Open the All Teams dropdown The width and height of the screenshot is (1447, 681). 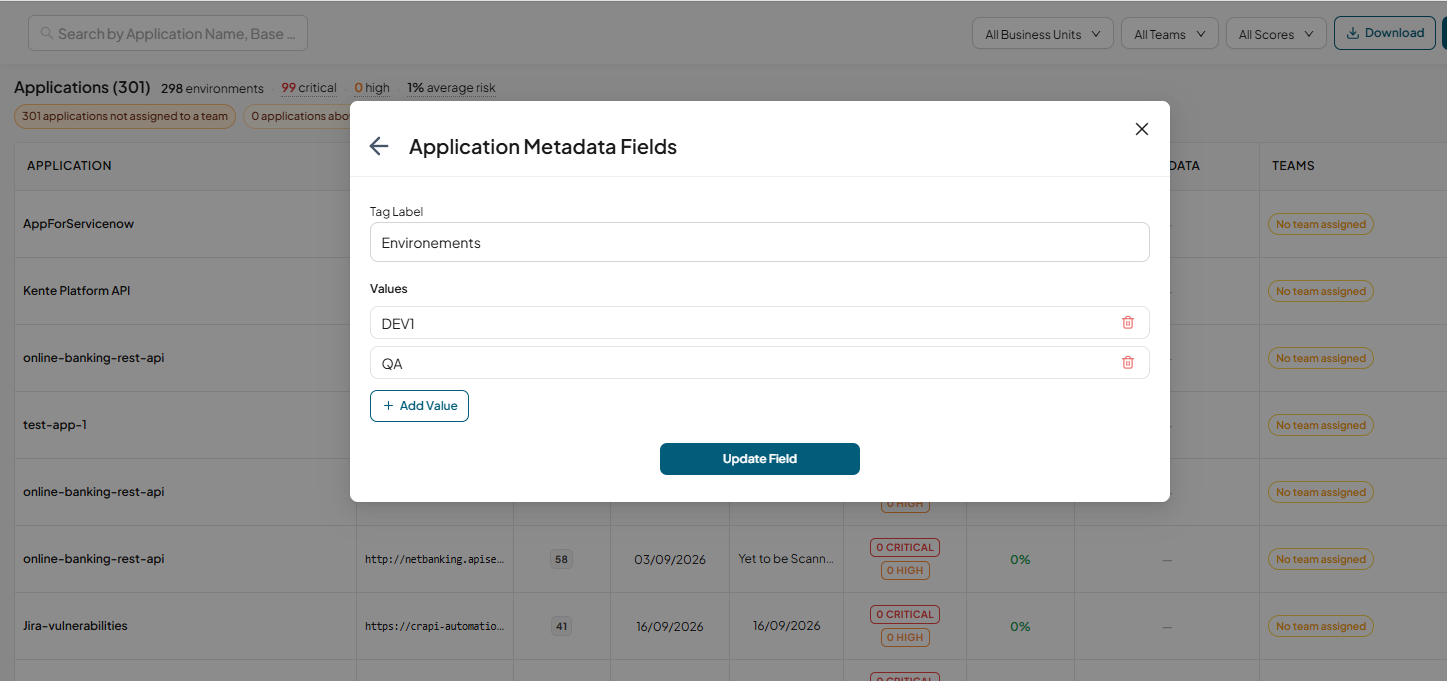coord(1169,34)
